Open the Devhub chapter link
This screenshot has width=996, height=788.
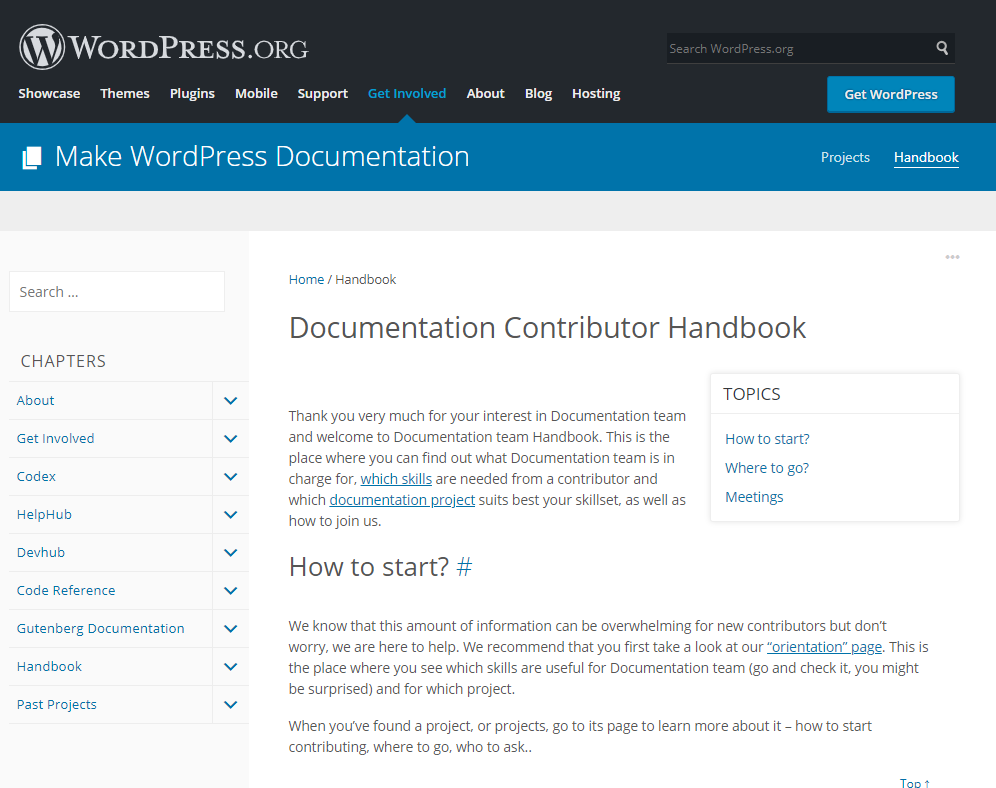pos(41,552)
